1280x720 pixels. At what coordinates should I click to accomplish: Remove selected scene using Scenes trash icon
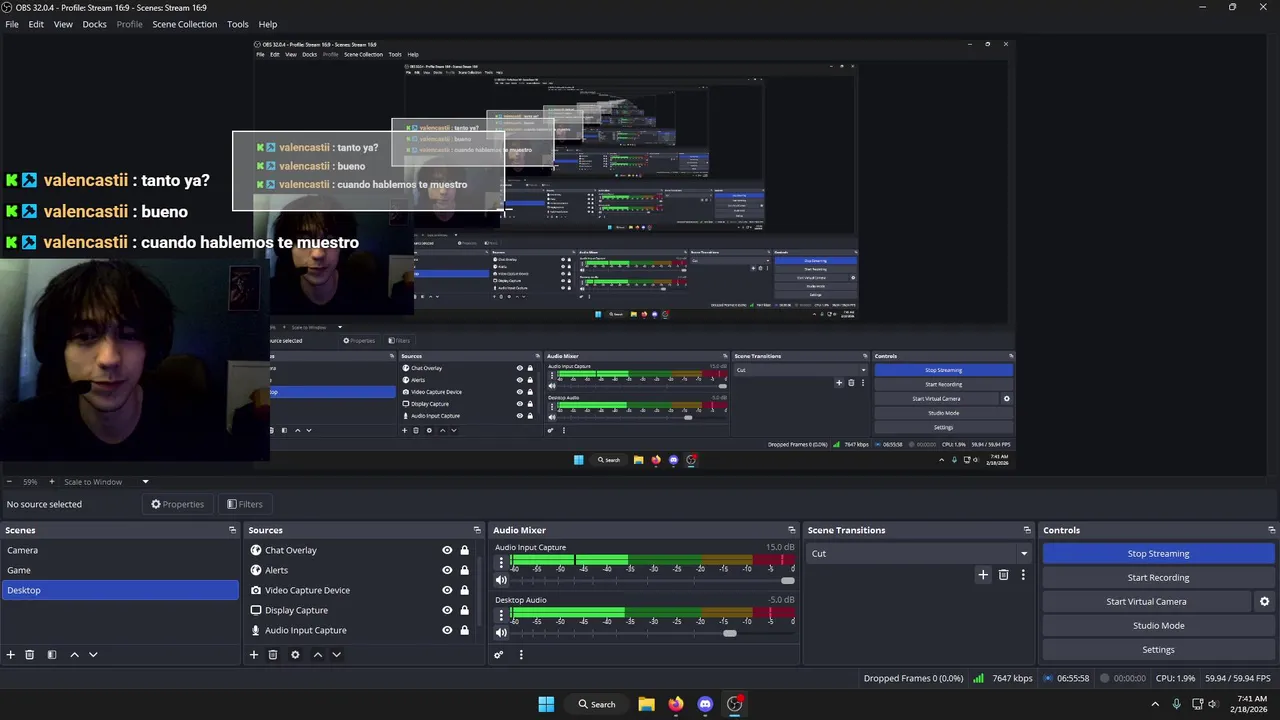[x=30, y=655]
